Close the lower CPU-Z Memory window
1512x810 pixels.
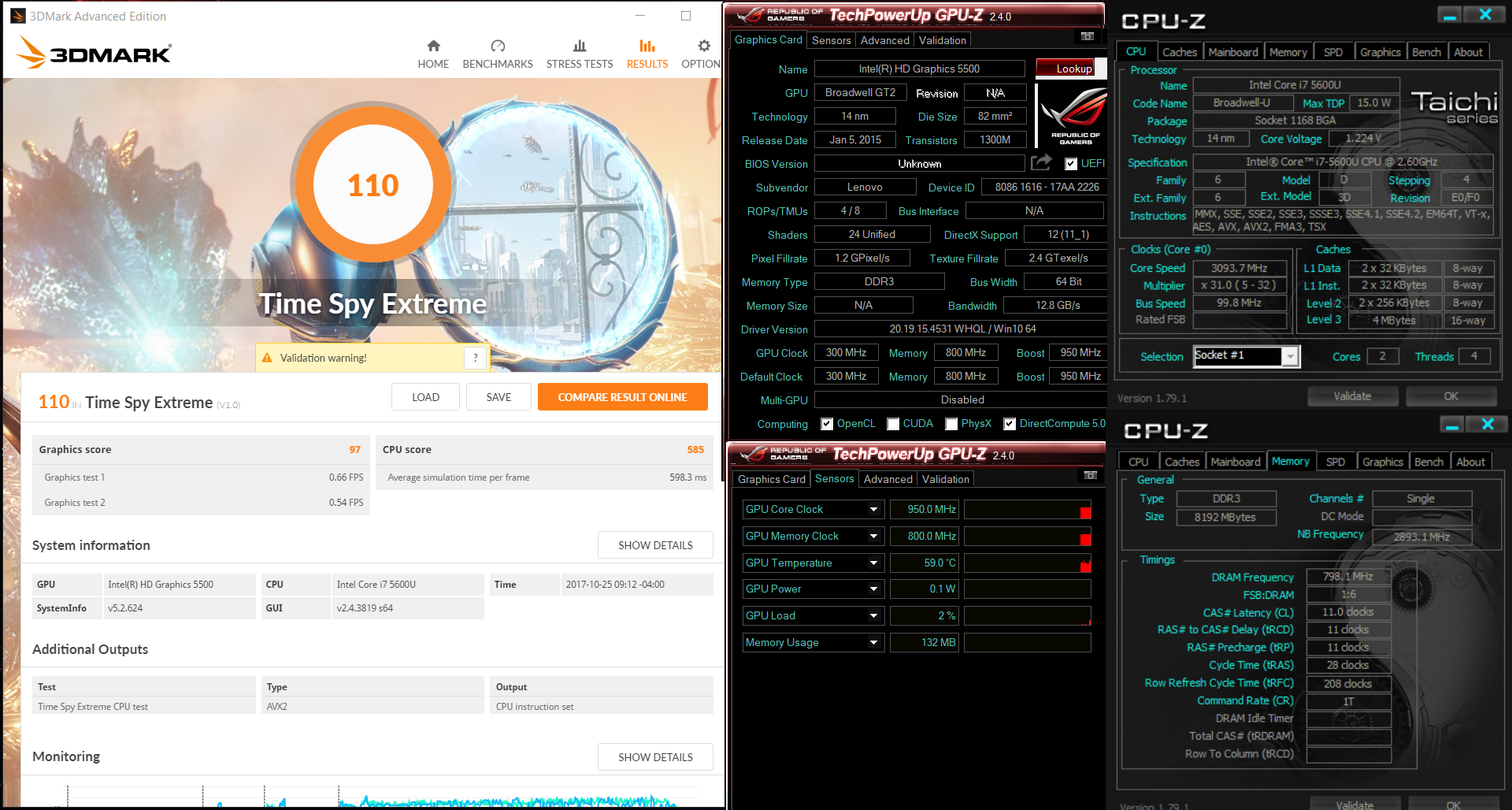pyautogui.click(x=1488, y=425)
